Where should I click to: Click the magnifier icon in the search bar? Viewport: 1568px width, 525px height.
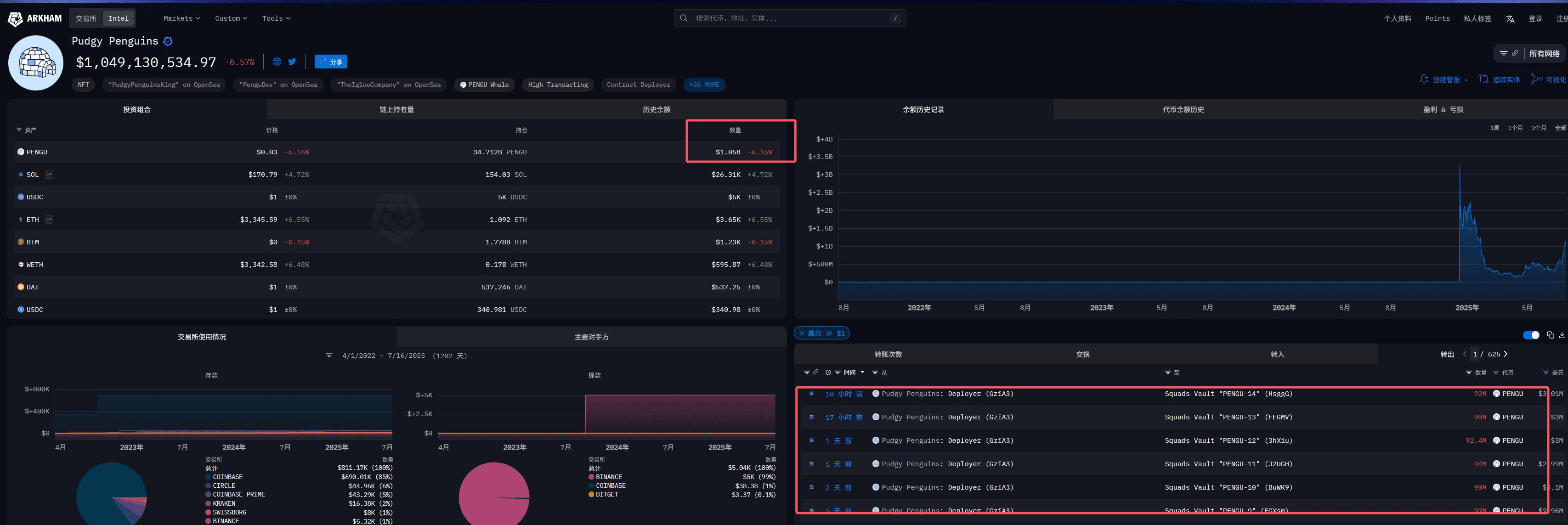point(684,18)
